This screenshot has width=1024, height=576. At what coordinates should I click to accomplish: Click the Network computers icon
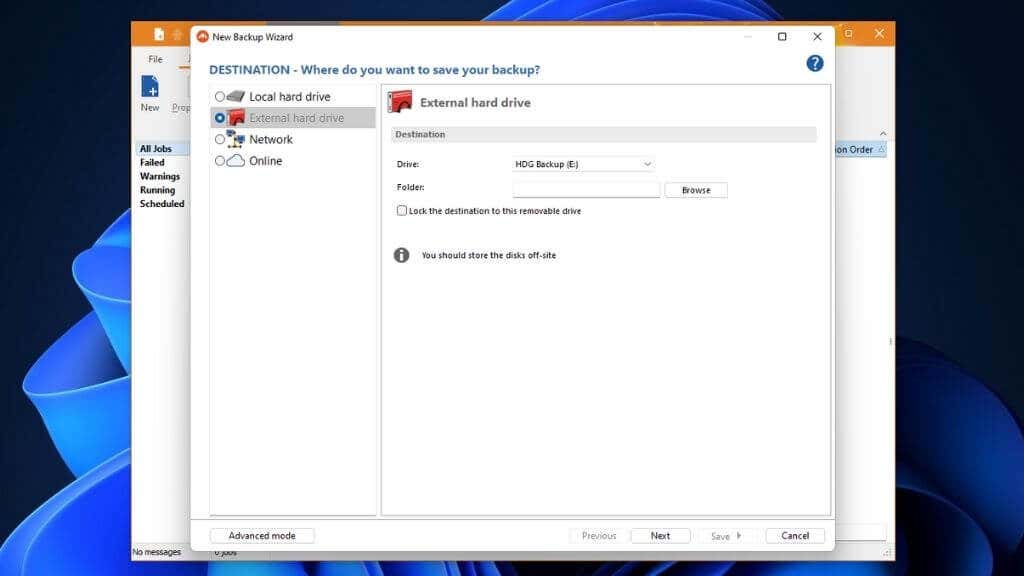pyautogui.click(x=235, y=138)
